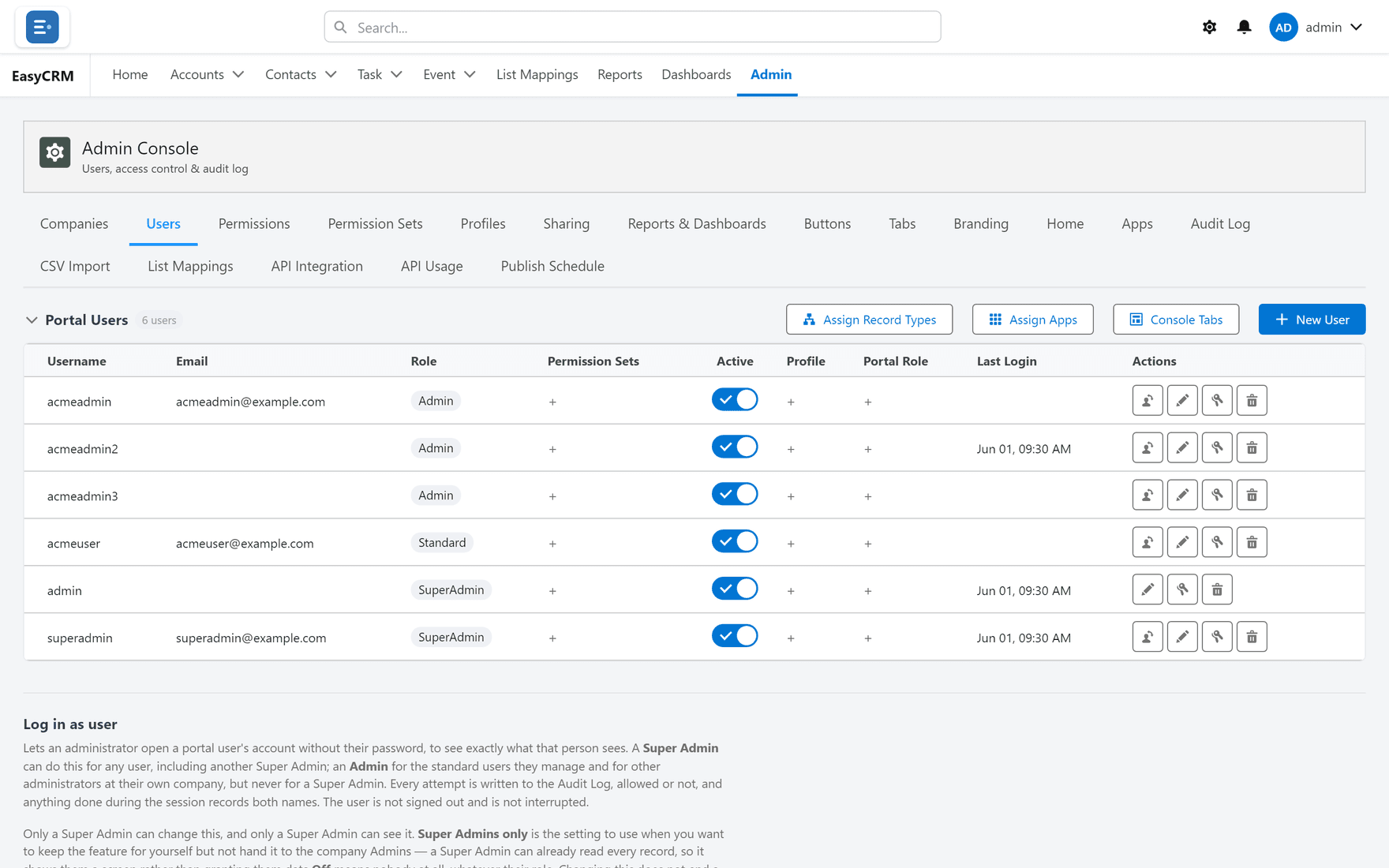Edit acmeuser with the pencil icon
The height and width of the screenshot is (868, 1389).
click(x=1182, y=543)
